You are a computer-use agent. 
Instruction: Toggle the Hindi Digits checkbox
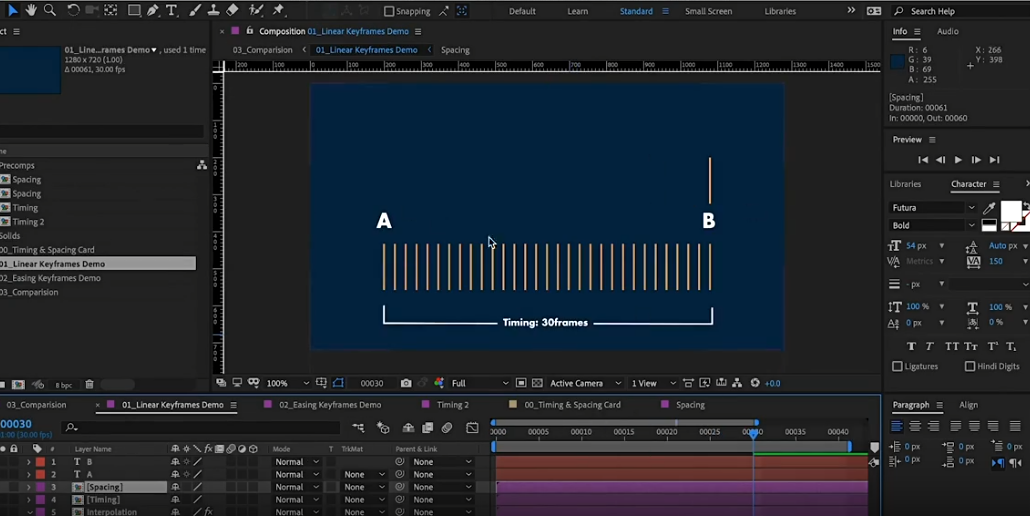(970, 367)
